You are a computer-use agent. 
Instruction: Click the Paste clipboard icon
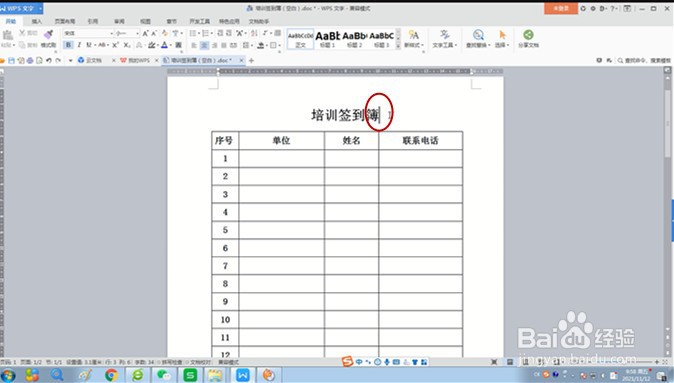pyautogui.click(x=7, y=35)
